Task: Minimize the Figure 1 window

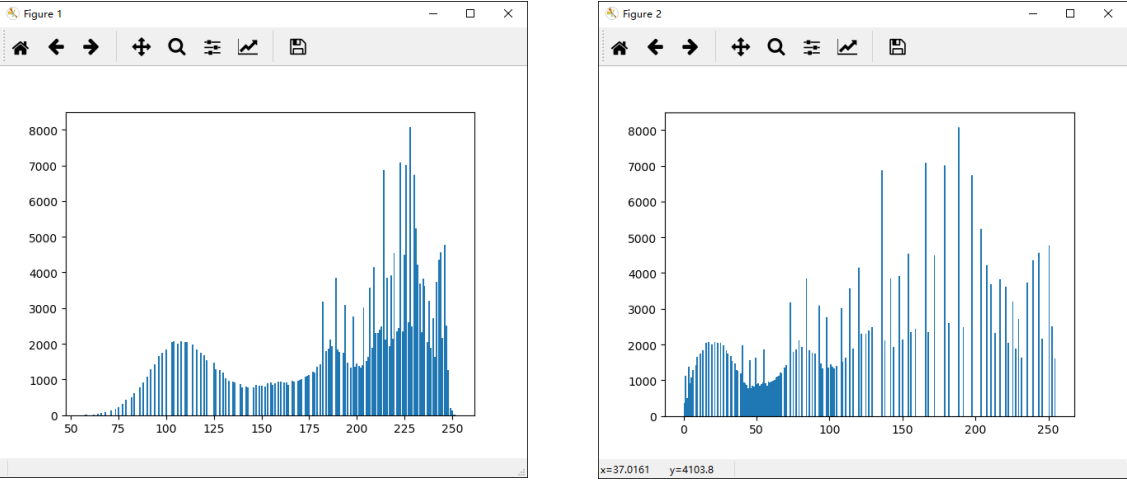Action: click(x=433, y=14)
